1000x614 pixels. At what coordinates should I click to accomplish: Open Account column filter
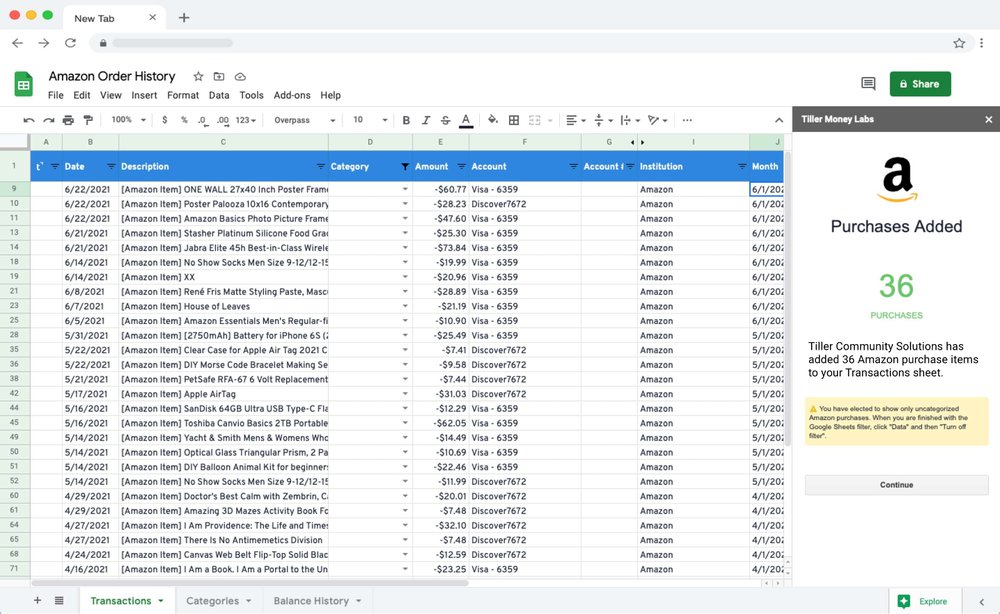(x=573, y=166)
